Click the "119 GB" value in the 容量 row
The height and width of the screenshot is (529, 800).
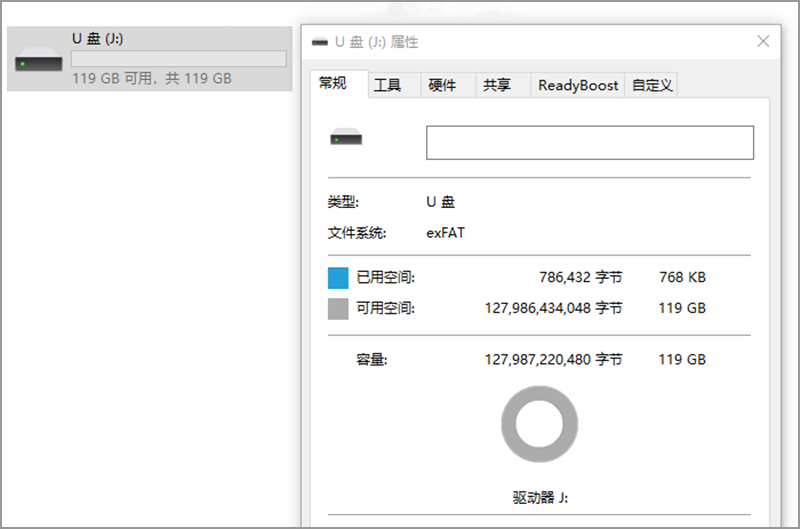[682, 360]
